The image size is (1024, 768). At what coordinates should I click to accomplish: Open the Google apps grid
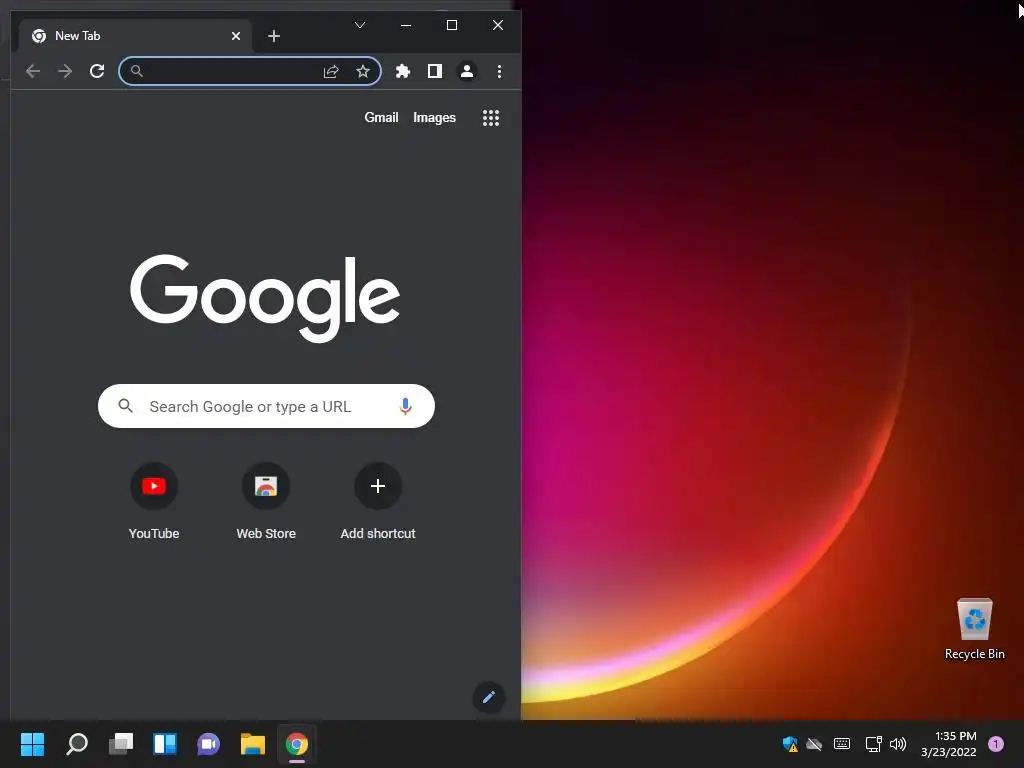pyautogui.click(x=490, y=118)
